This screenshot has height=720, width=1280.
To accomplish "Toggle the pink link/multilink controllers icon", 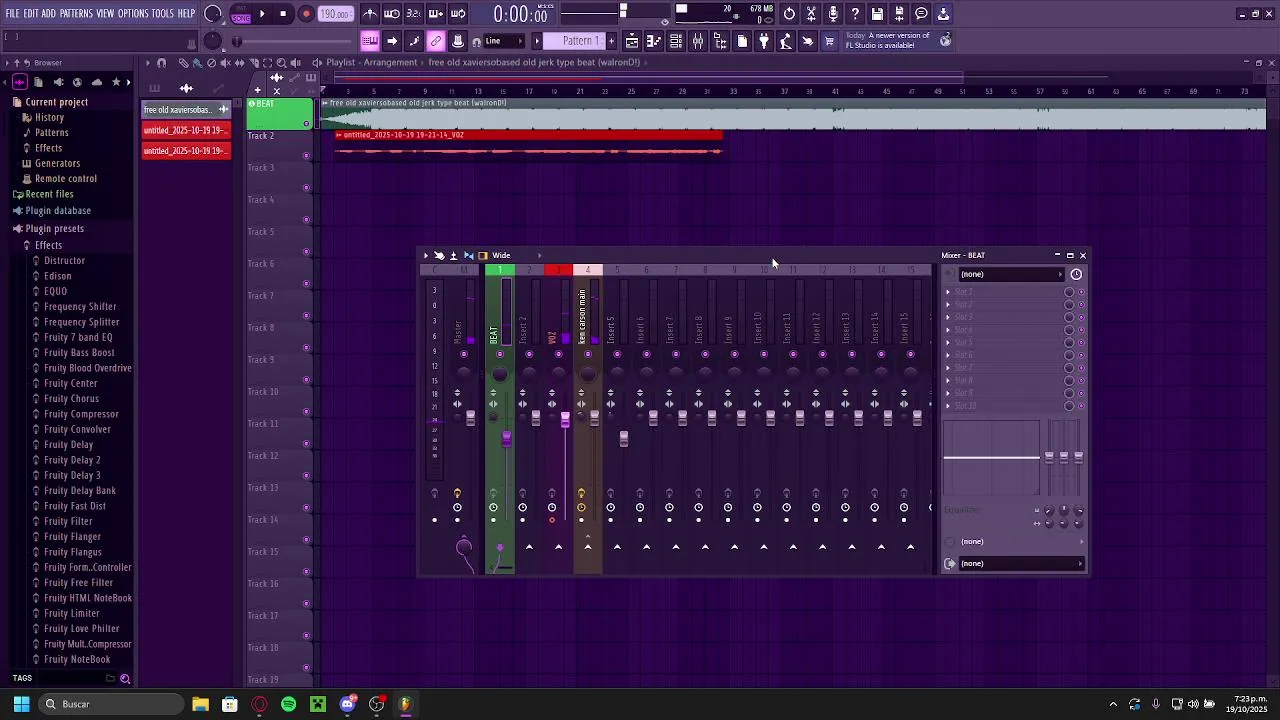I will pos(436,41).
